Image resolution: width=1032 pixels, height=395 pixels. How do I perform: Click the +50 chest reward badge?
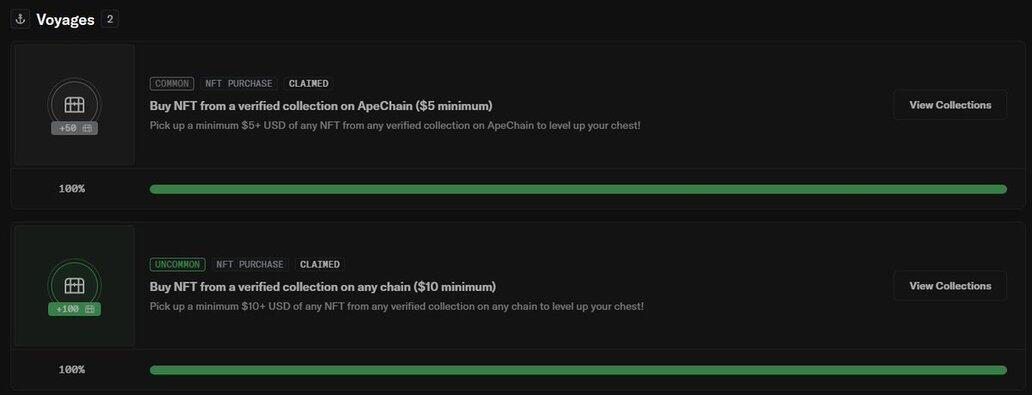tap(74, 128)
